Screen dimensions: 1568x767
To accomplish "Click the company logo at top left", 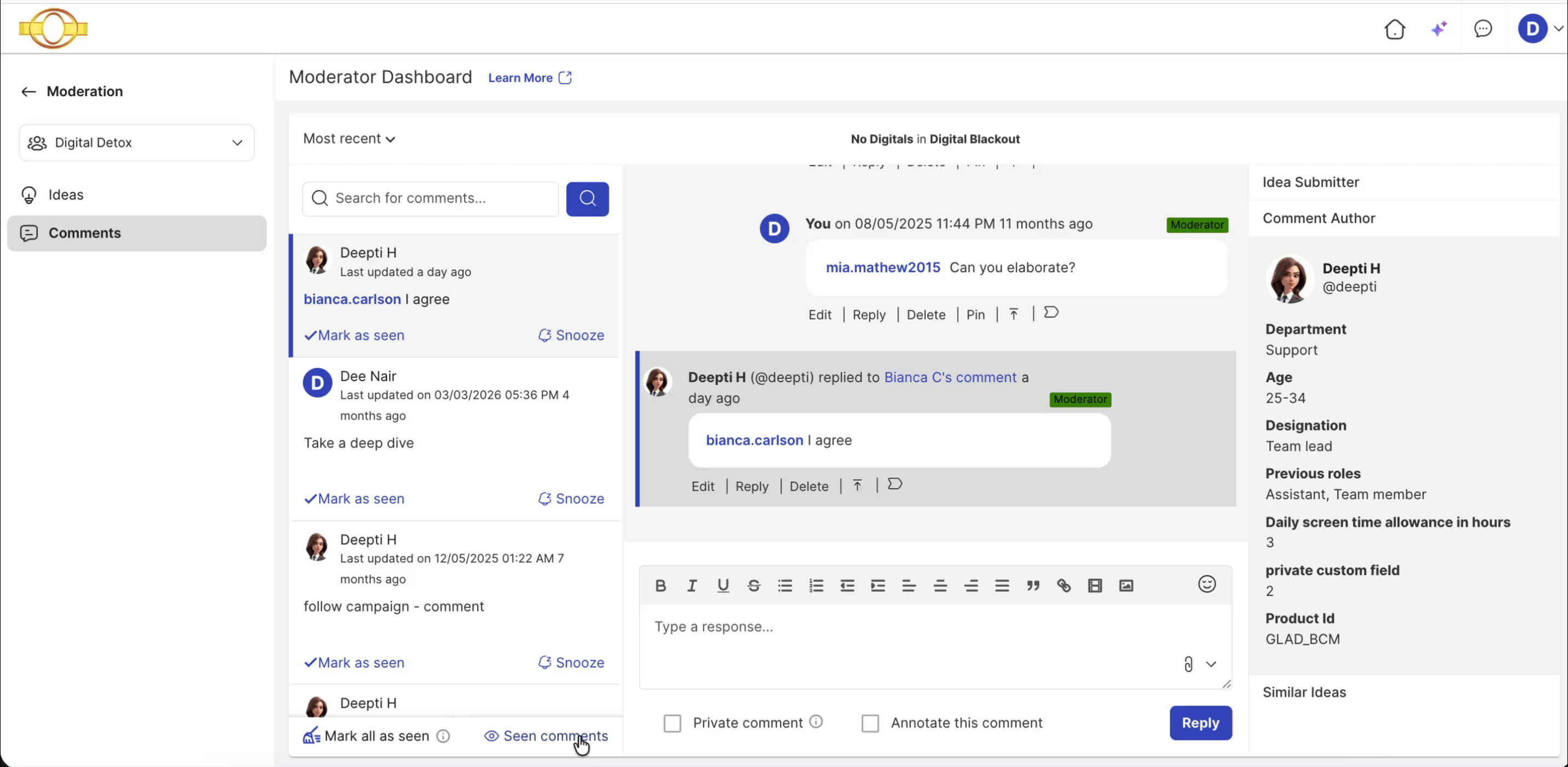I will (x=54, y=28).
